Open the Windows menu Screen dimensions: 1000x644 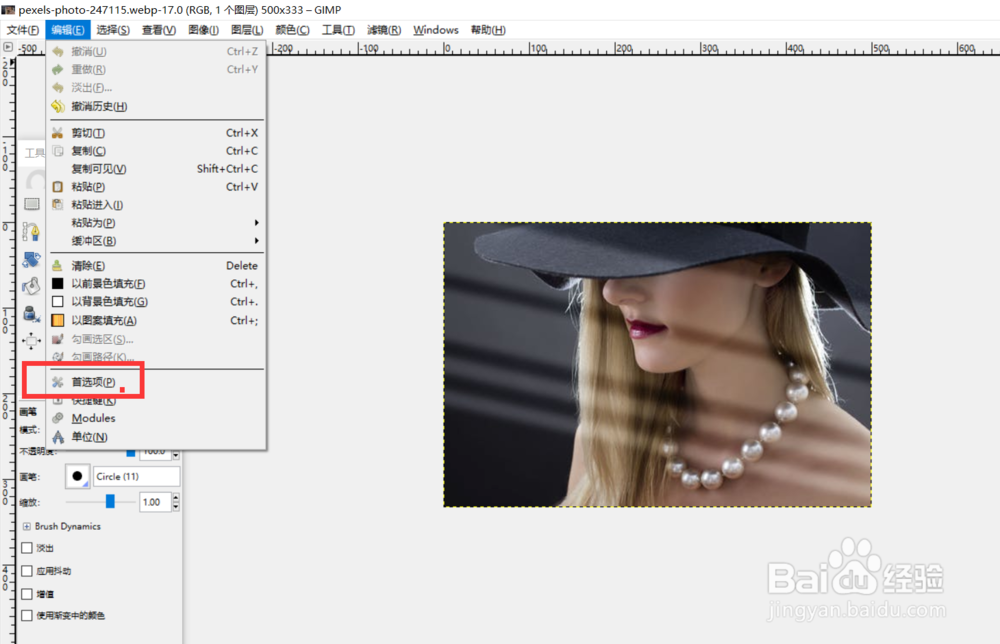[436, 30]
